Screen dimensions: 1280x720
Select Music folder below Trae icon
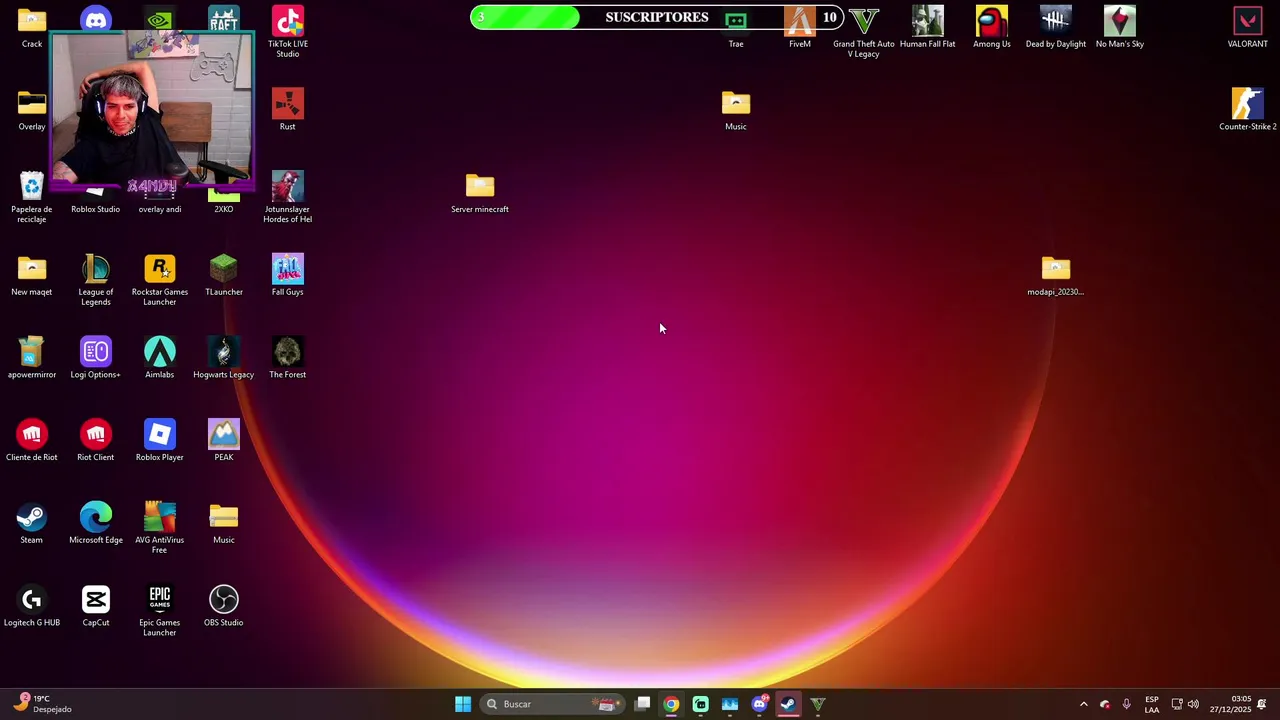point(736,110)
